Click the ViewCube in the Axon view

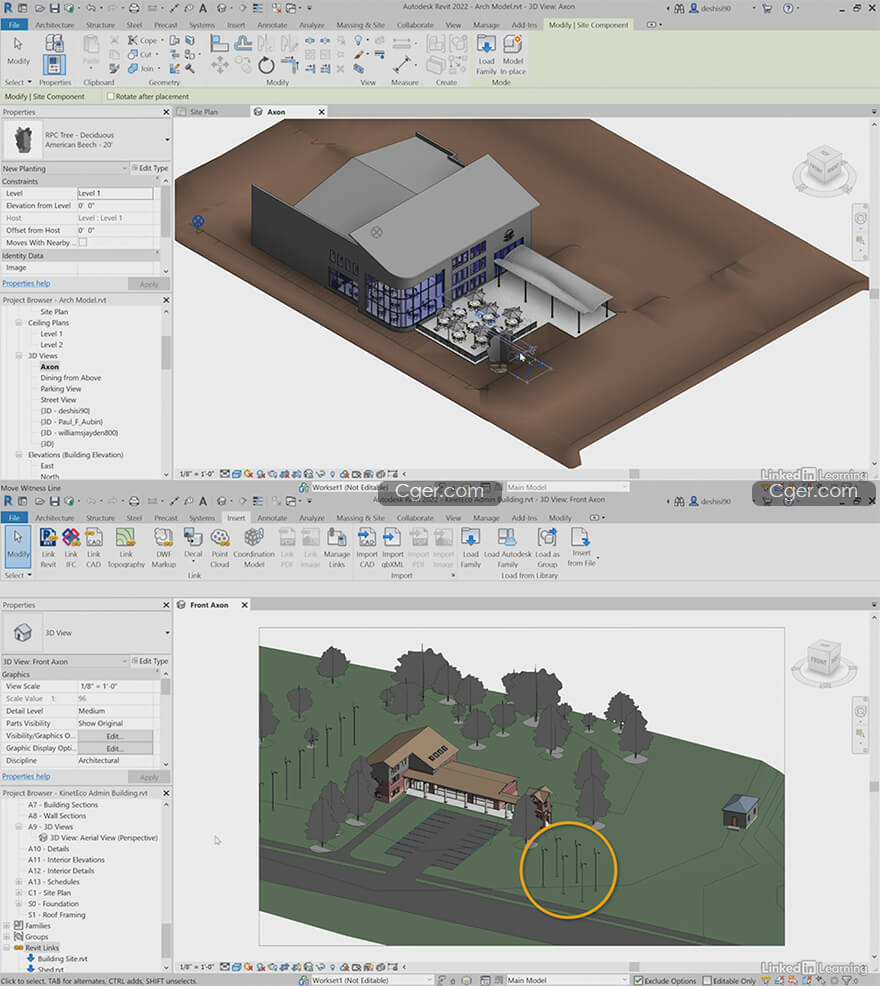[824, 167]
